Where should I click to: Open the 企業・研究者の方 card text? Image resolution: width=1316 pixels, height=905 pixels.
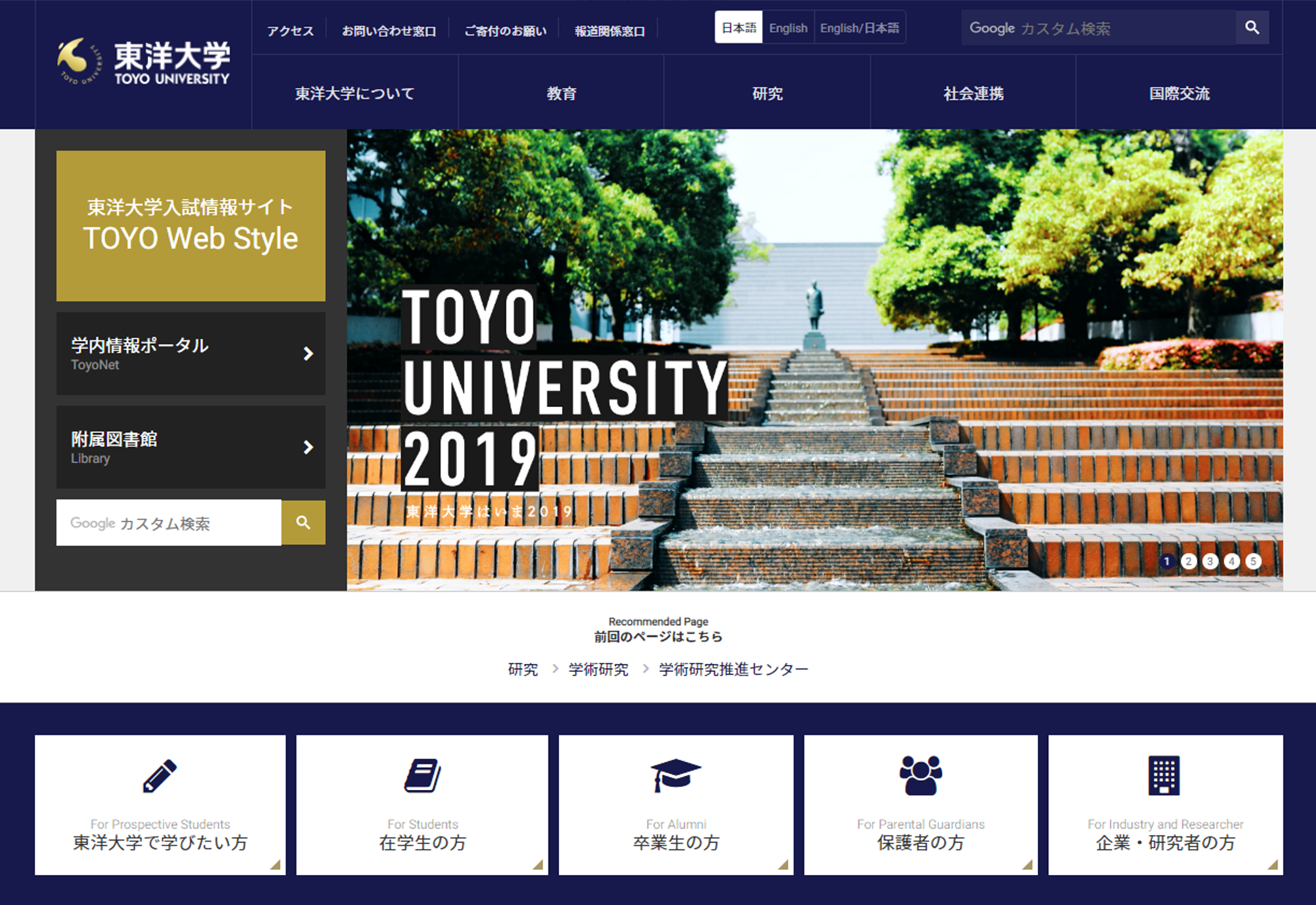[x=1165, y=843]
